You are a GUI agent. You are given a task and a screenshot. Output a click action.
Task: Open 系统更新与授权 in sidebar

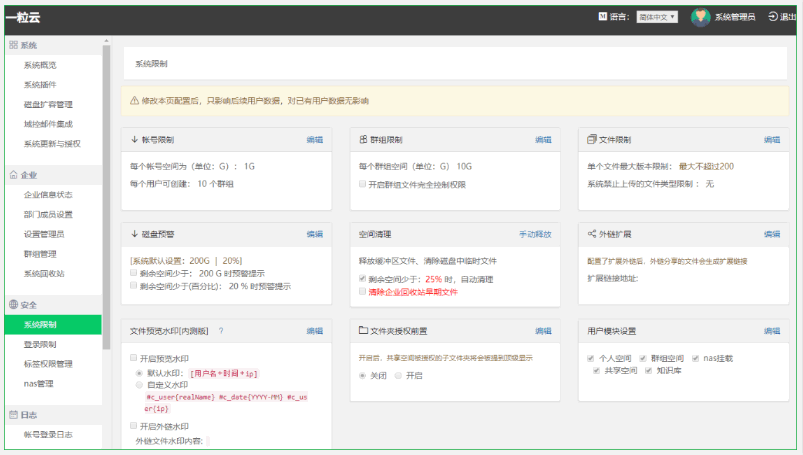[x=53, y=143]
